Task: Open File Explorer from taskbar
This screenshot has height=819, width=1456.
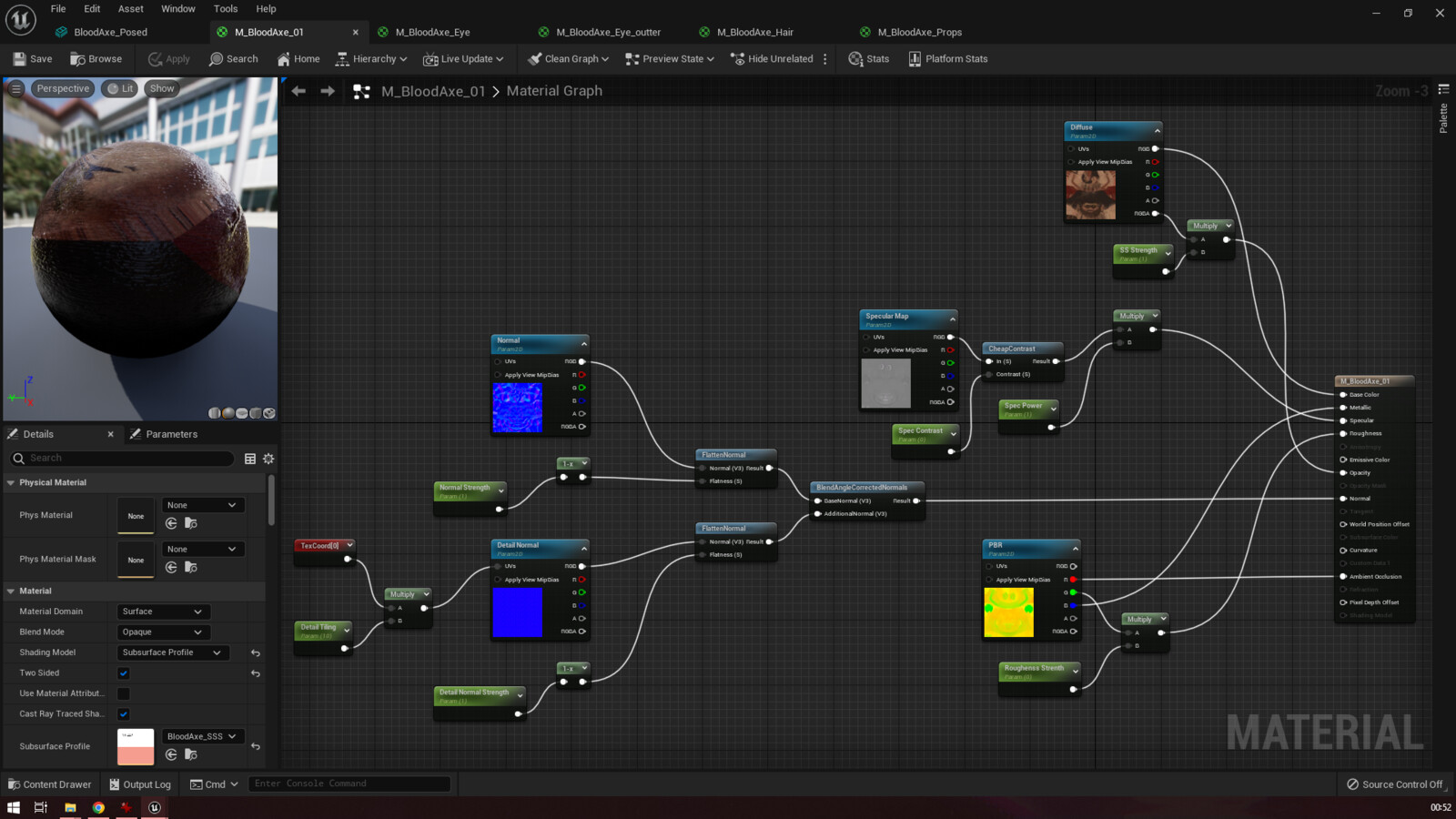Action: point(70,807)
